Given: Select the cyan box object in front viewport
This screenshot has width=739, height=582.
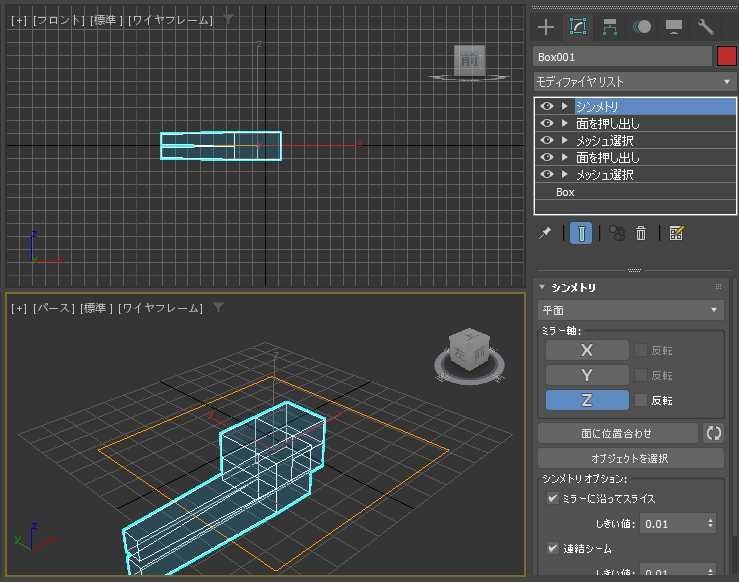Looking at the screenshot, I should 221,146.
